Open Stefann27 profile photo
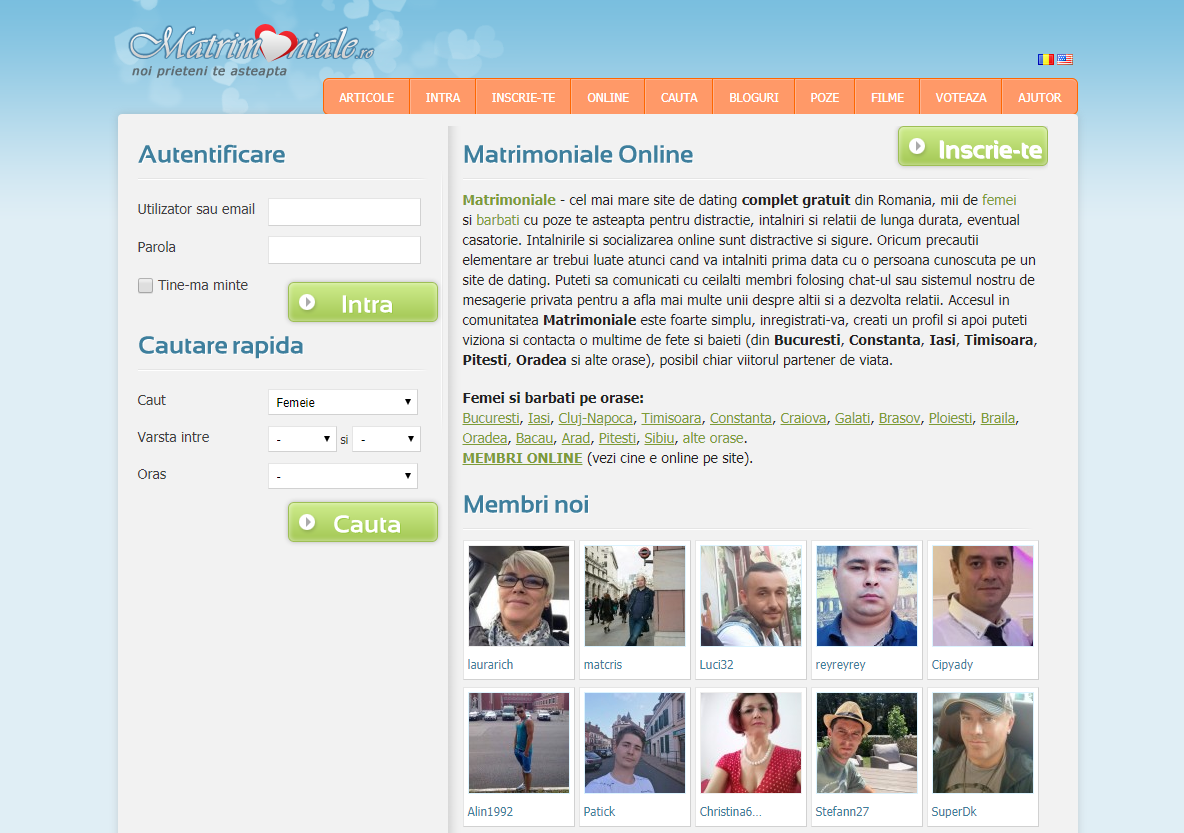The image size is (1184, 833). pos(867,743)
